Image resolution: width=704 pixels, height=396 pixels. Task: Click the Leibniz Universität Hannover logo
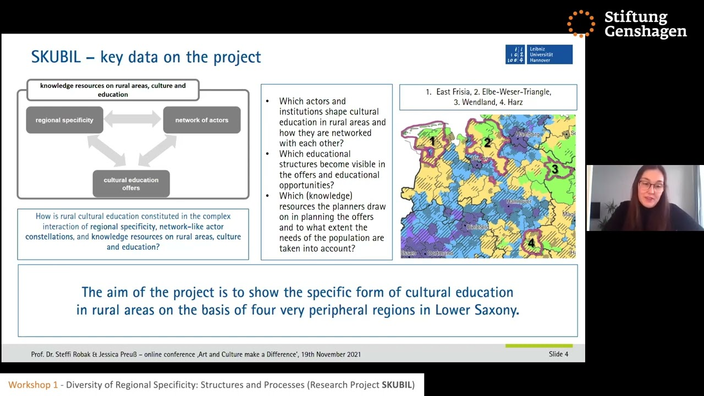coord(539,54)
